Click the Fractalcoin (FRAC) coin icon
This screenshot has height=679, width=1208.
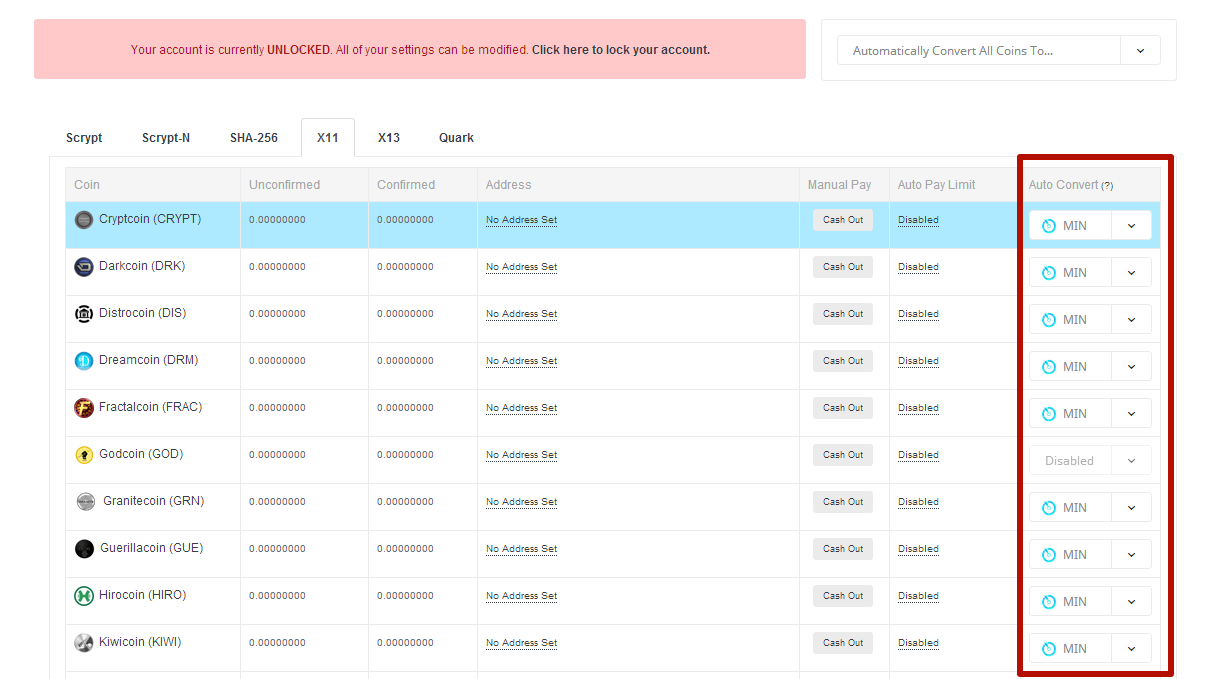click(84, 408)
